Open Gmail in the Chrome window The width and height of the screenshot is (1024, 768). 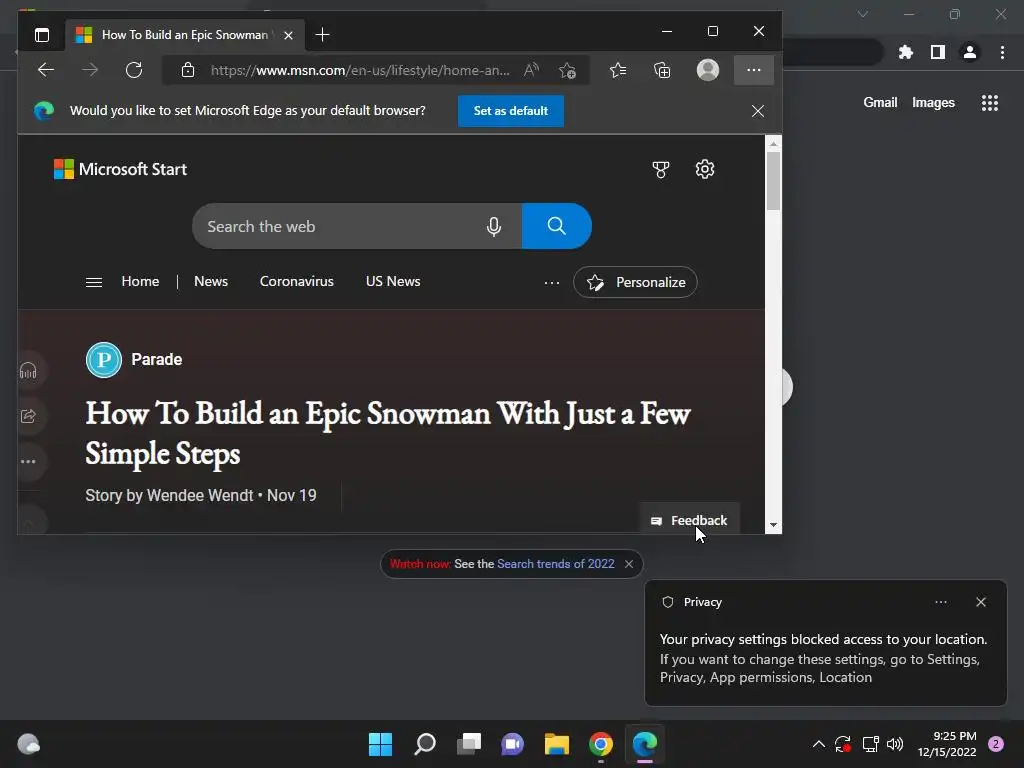[880, 103]
